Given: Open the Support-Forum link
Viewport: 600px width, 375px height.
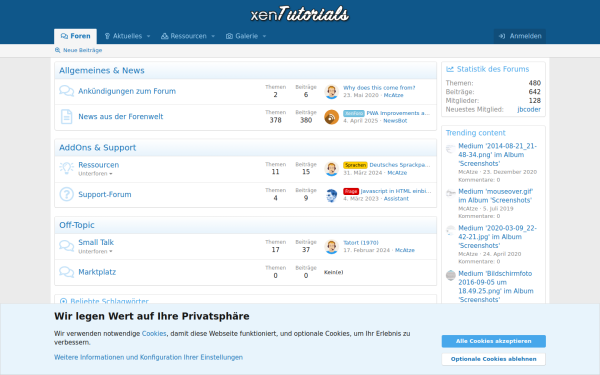Looking at the screenshot, I should click(x=105, y=194).
